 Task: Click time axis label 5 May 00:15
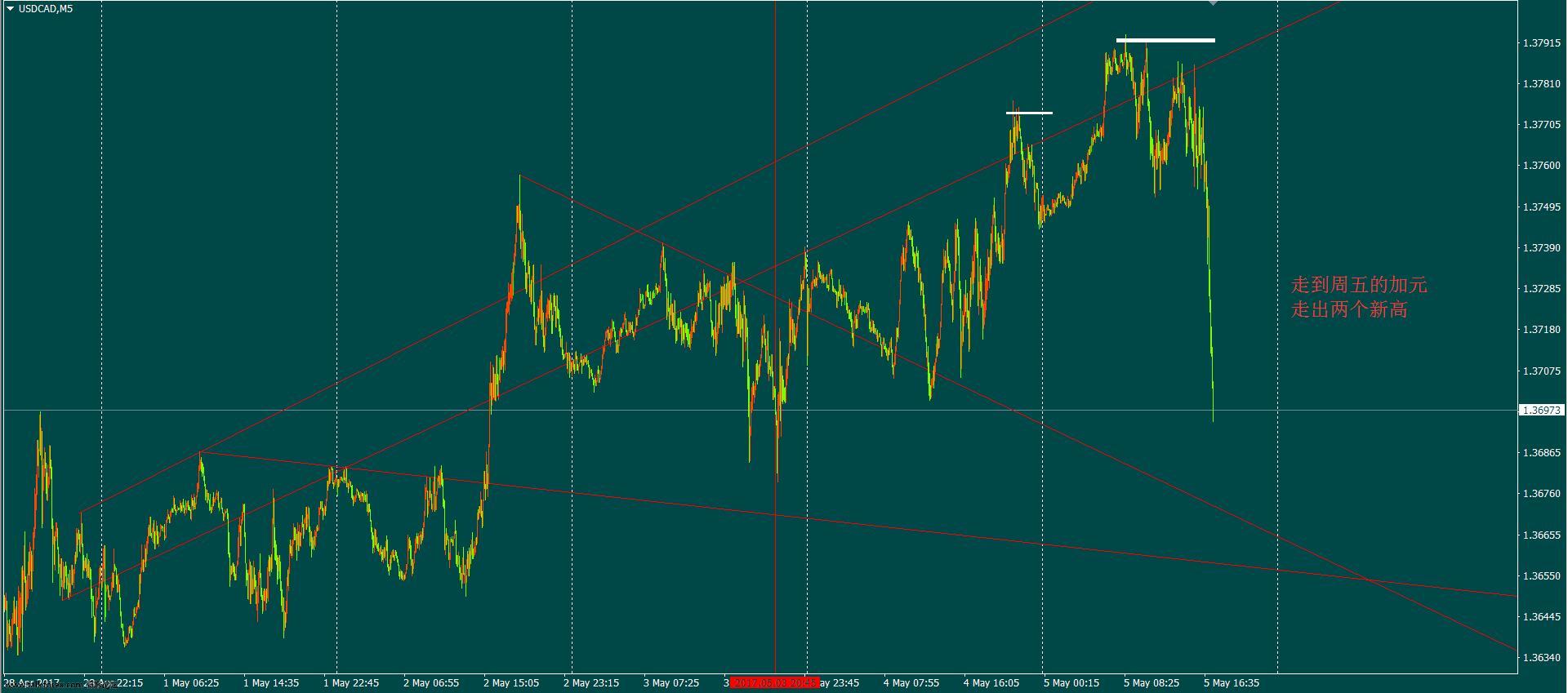point(1071,682)
